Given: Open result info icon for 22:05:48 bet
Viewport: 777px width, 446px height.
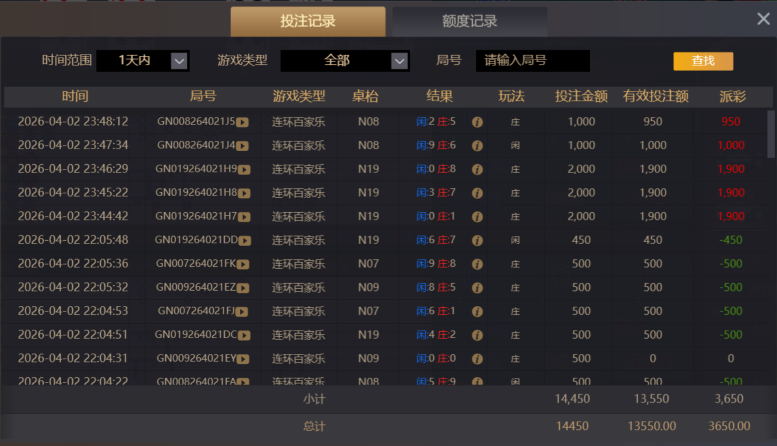Looking at the screenshot, I should 477,240.
